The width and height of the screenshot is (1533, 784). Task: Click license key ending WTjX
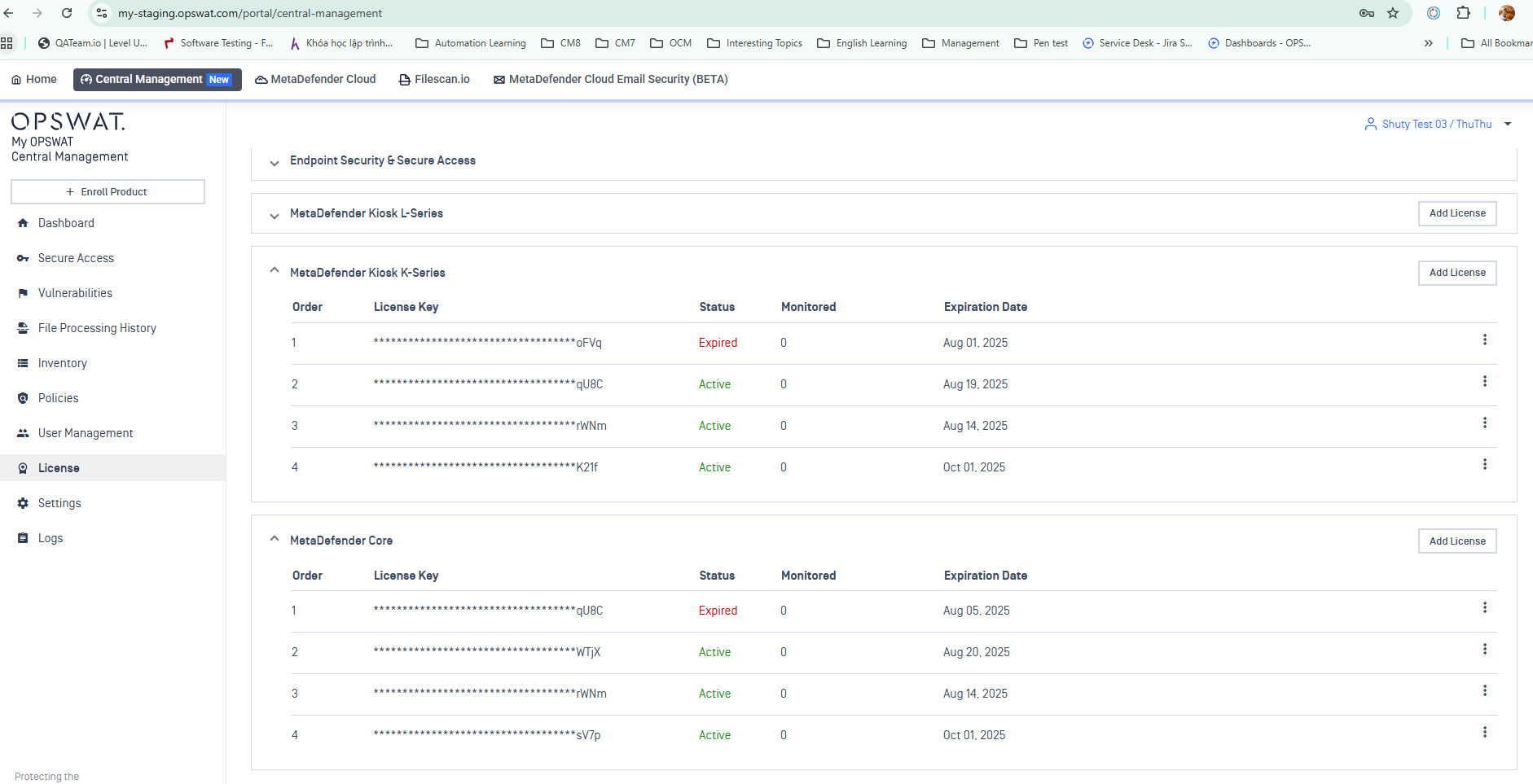487,652
